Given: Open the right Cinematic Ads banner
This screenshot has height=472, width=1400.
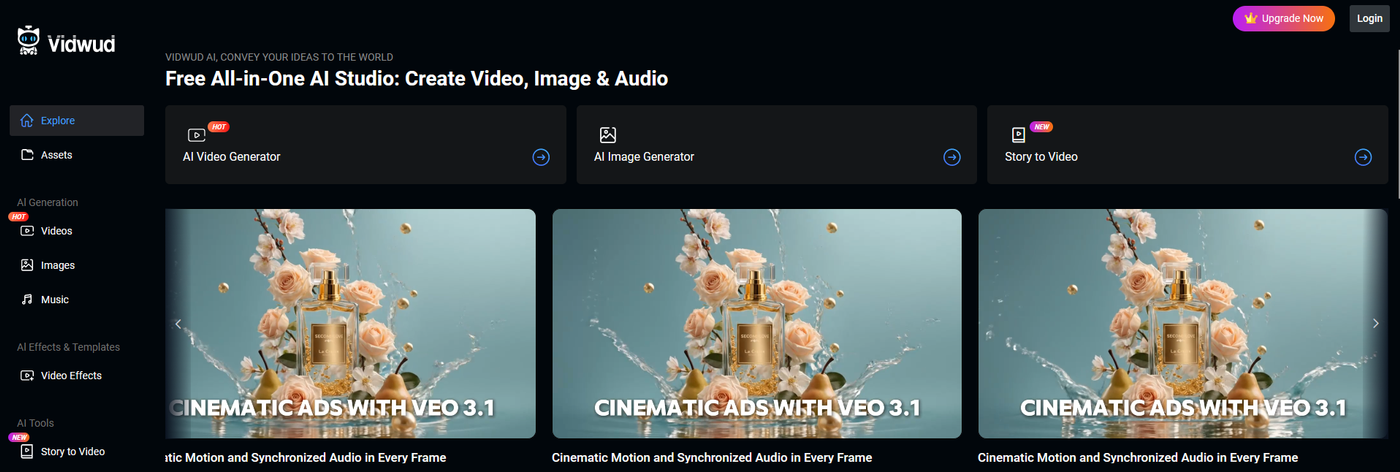Looking at the screenshot, I should (1183, 323).
